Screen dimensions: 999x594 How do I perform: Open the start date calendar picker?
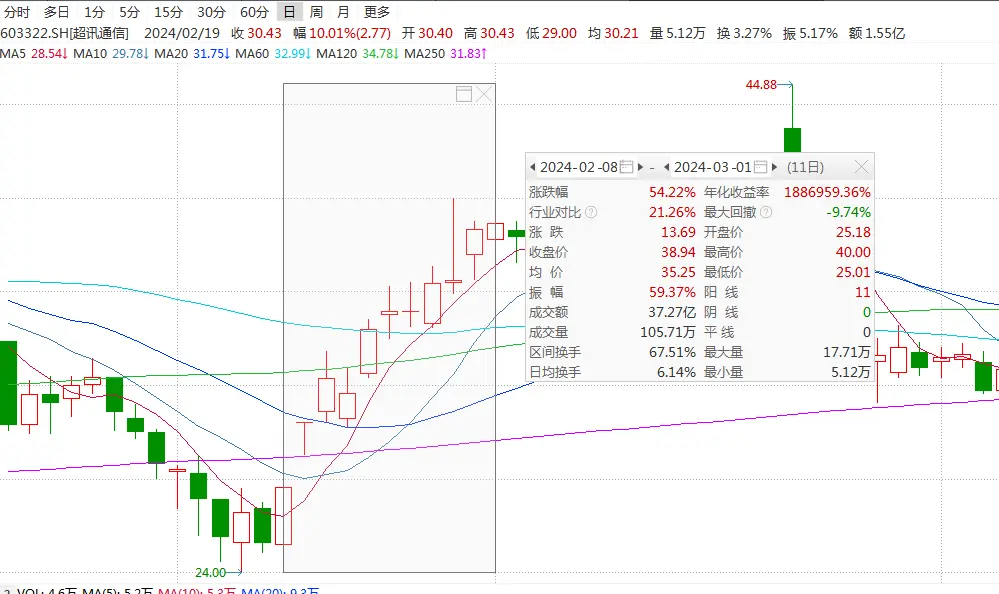[626, 167]
